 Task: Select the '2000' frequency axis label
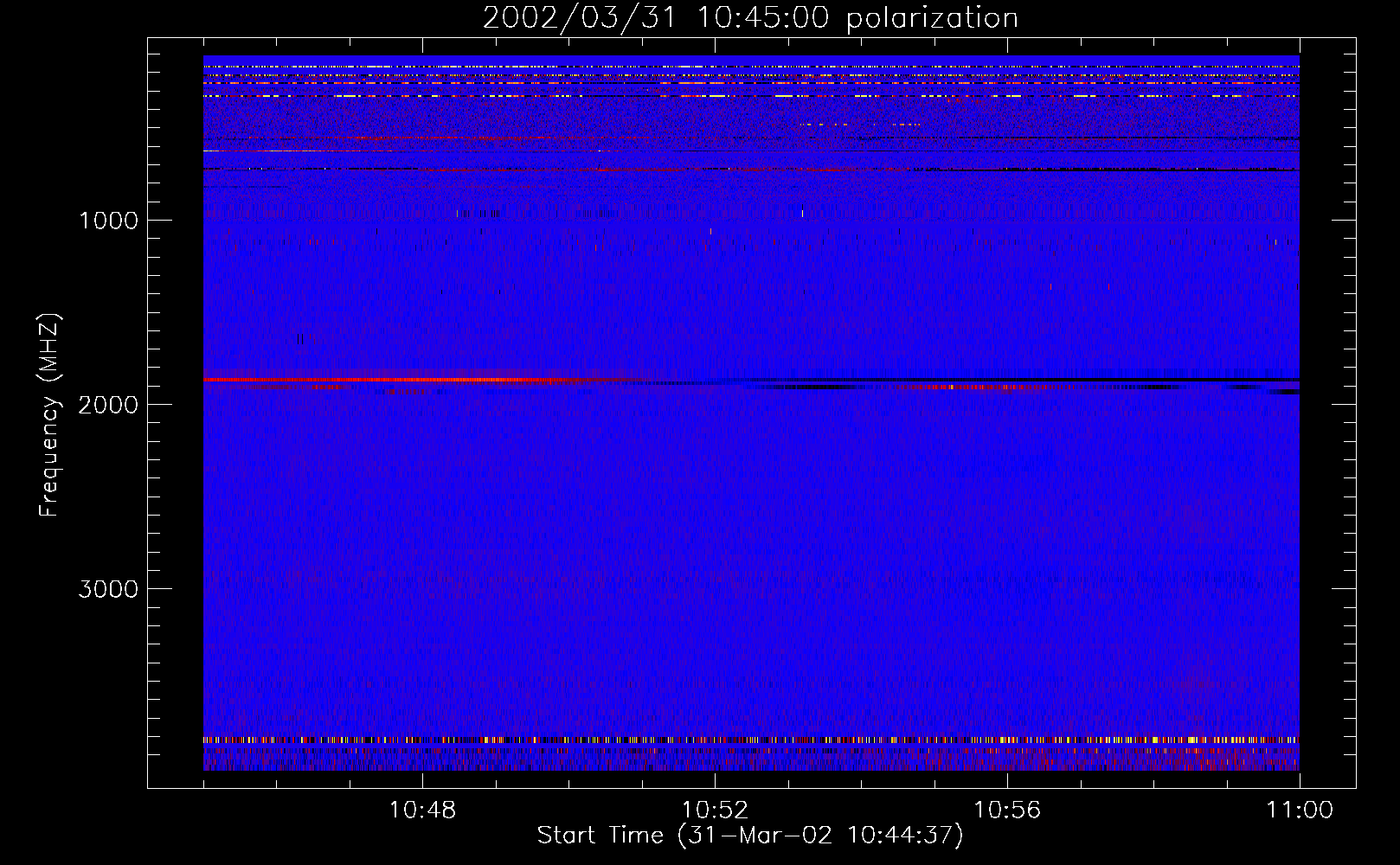[108, 405]
